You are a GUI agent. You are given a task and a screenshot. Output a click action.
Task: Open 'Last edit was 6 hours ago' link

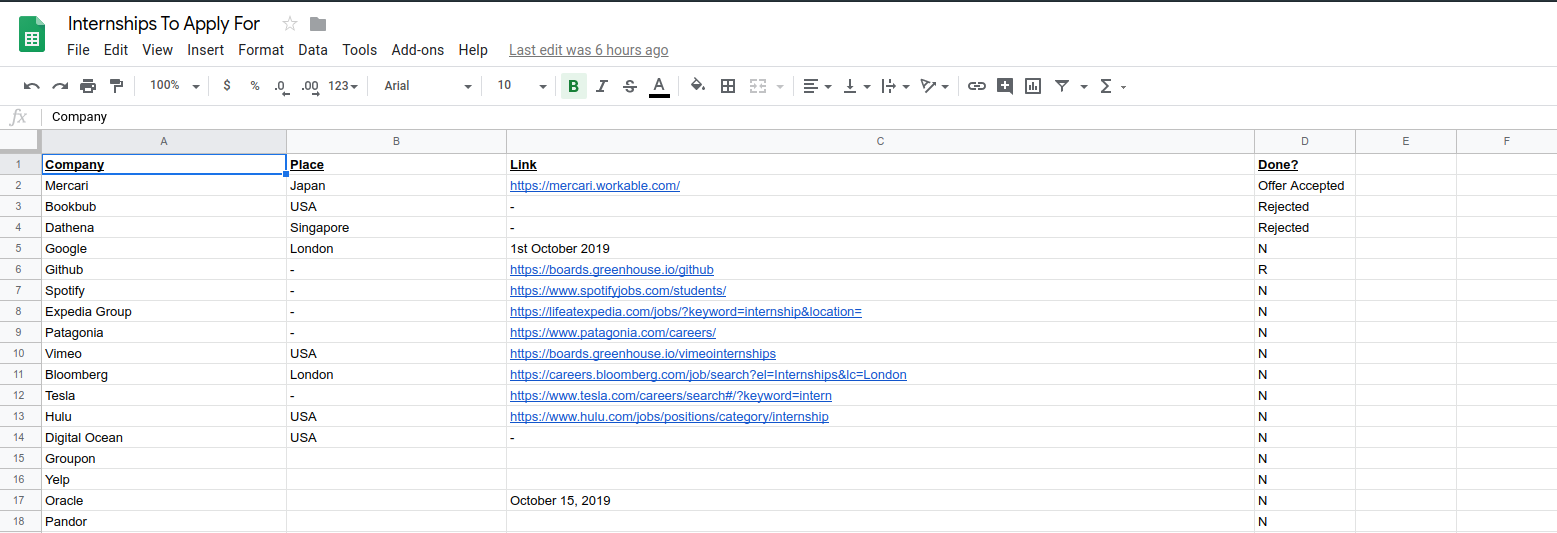point(589,50)
